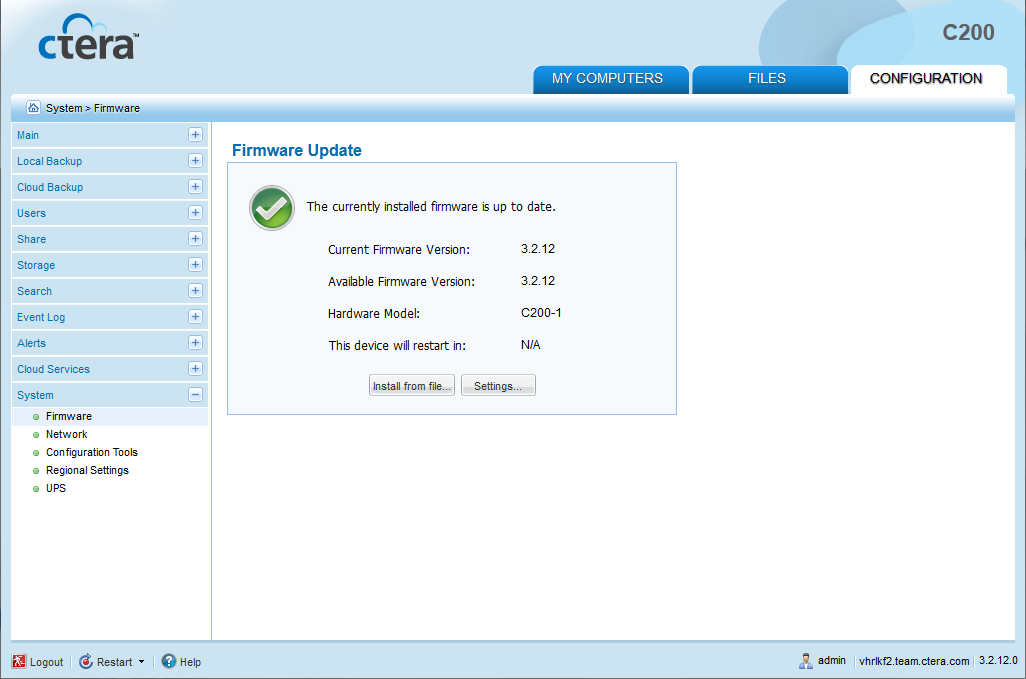Click the Help question mark icon
This screenshot has width=1026, height=679.
[x=169, y=661]
